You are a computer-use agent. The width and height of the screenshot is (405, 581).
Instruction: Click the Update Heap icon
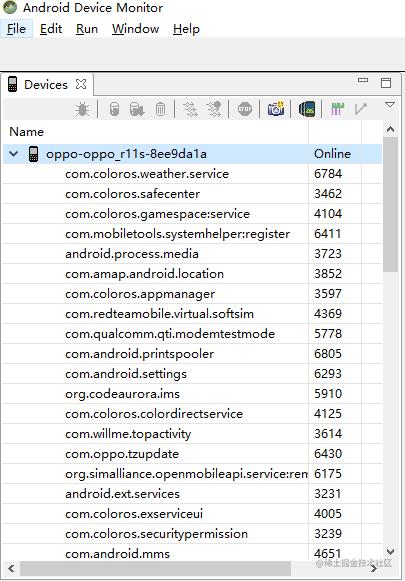tap(114, 109)
